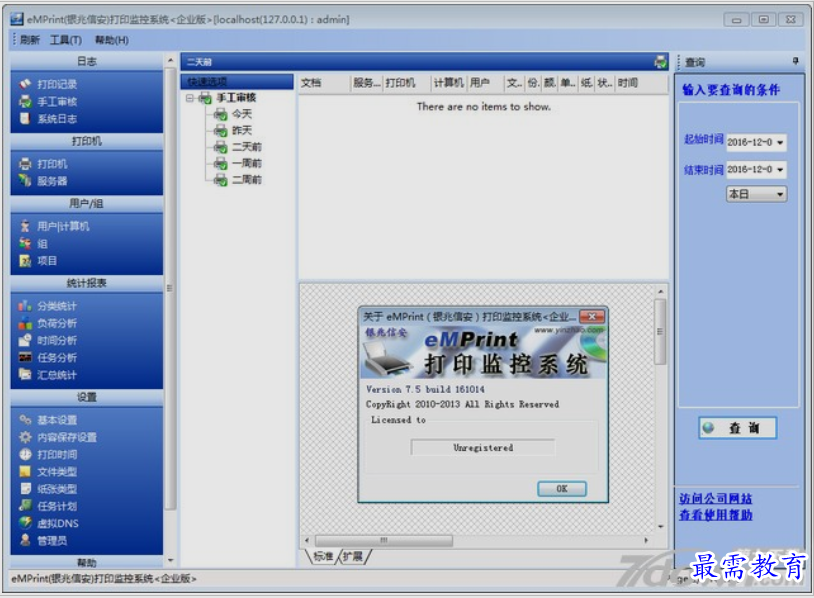This screenshot has width=814, height=598.
Task: Open the 结束时间 end date dropdown
Action: click(779, 171)
